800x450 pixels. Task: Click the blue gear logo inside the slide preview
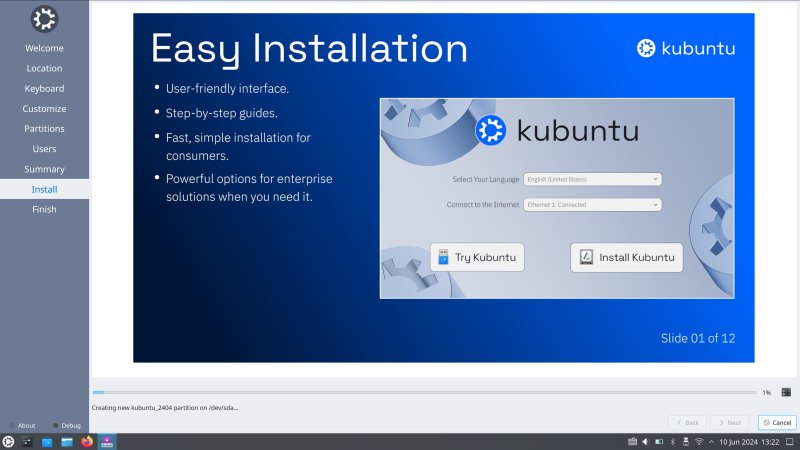coord(491,130)
